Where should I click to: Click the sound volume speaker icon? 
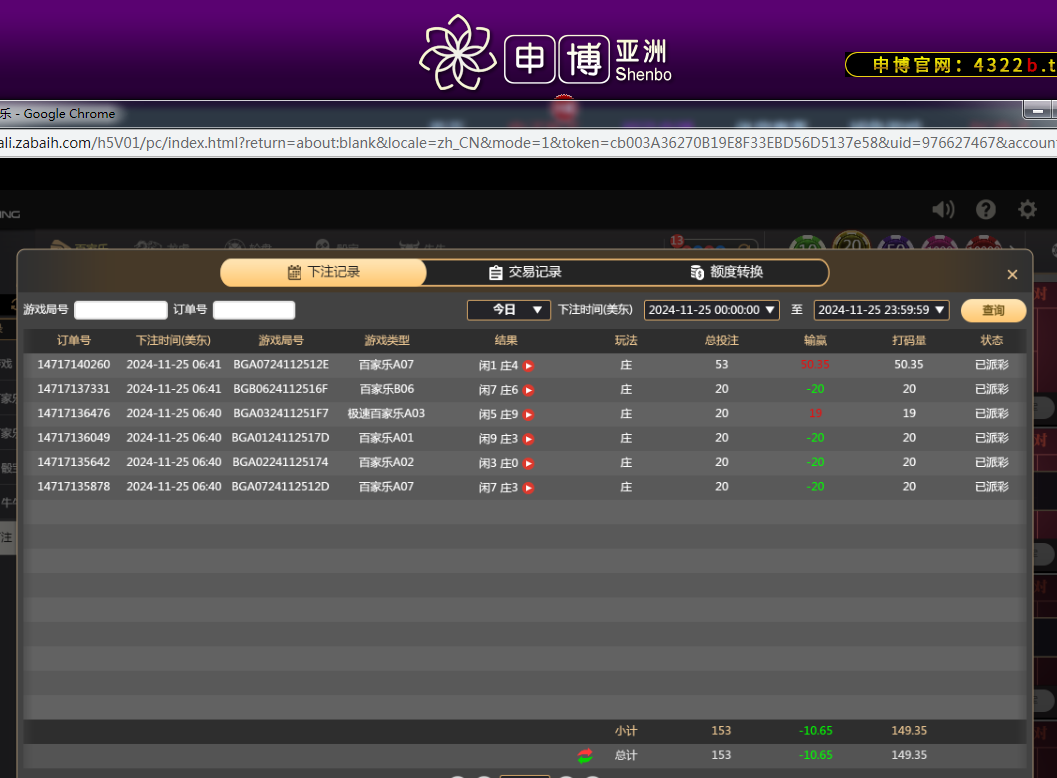point(942,209)
